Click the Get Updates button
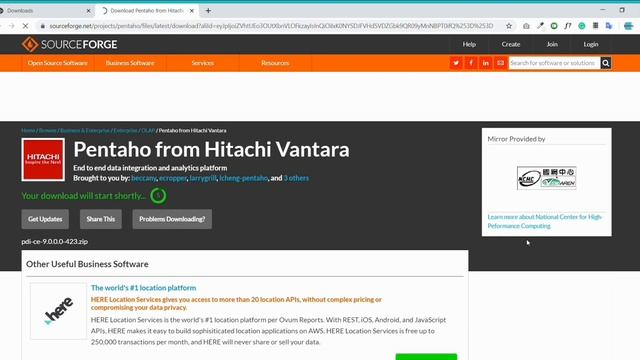640x360 pixels. [x=45, y=219]
